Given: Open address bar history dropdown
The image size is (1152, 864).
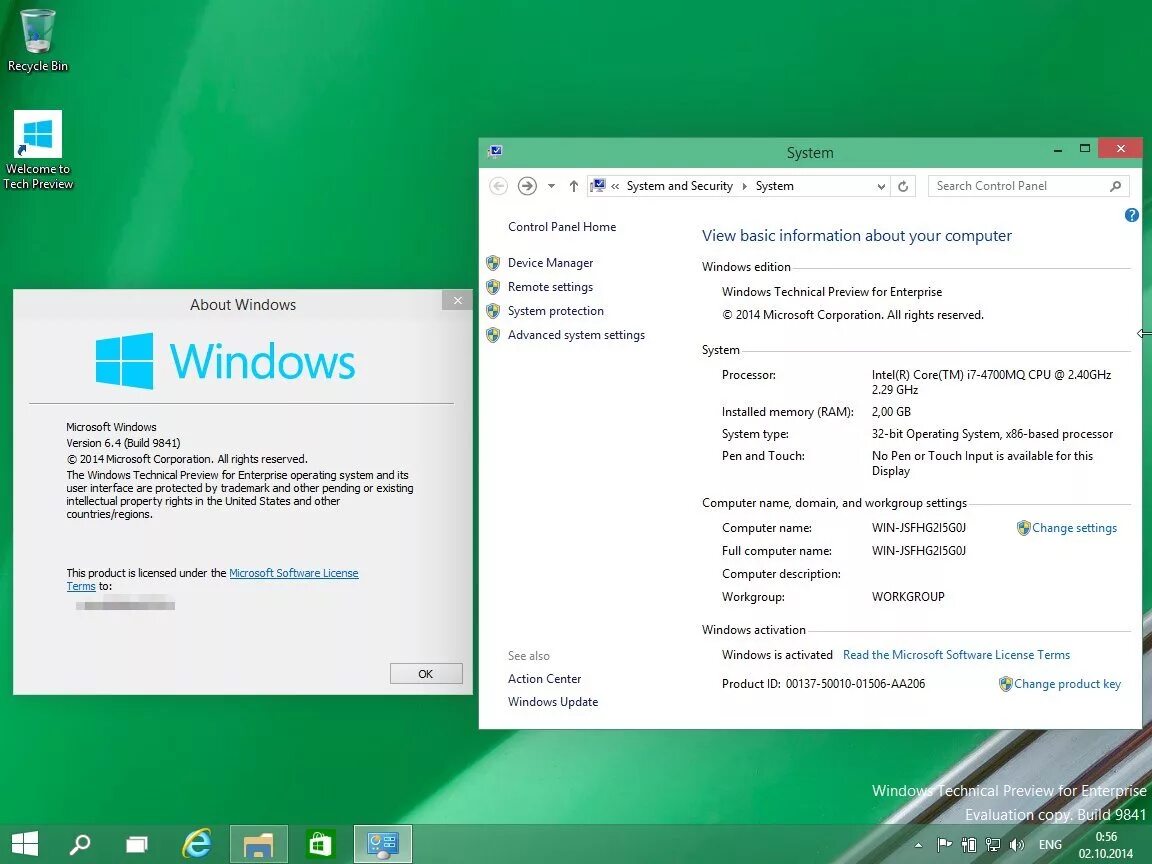Looking at the screenshot, I should click(x=881, y=187).
